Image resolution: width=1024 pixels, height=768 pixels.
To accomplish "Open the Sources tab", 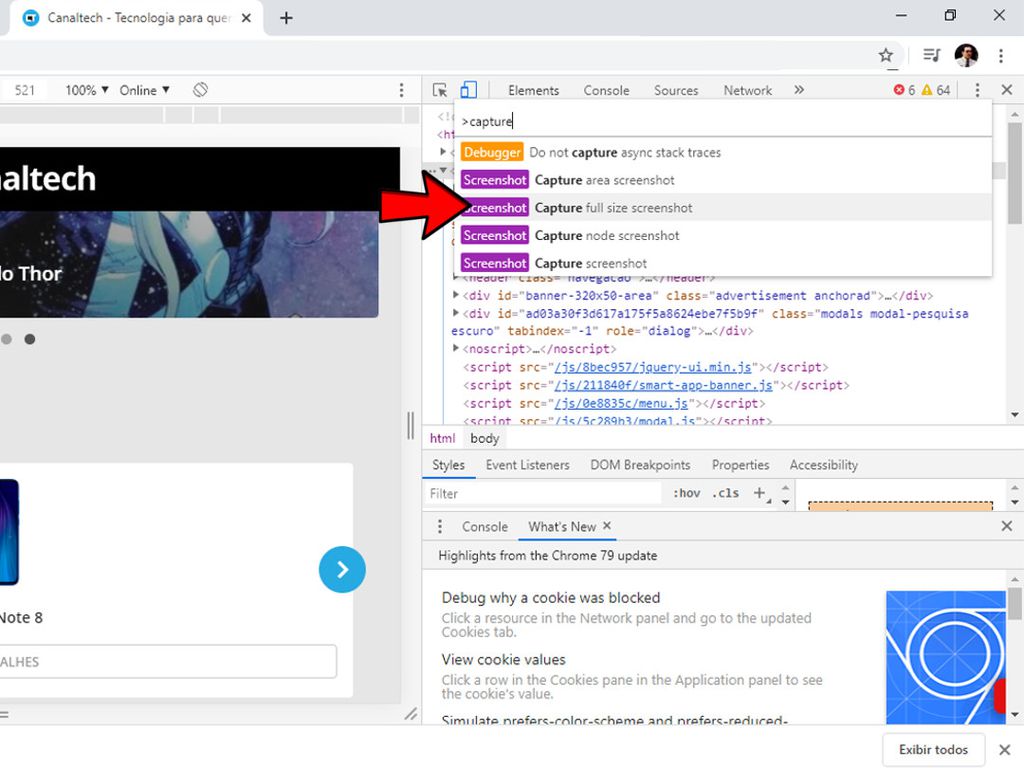I will (x=676, y=90).
